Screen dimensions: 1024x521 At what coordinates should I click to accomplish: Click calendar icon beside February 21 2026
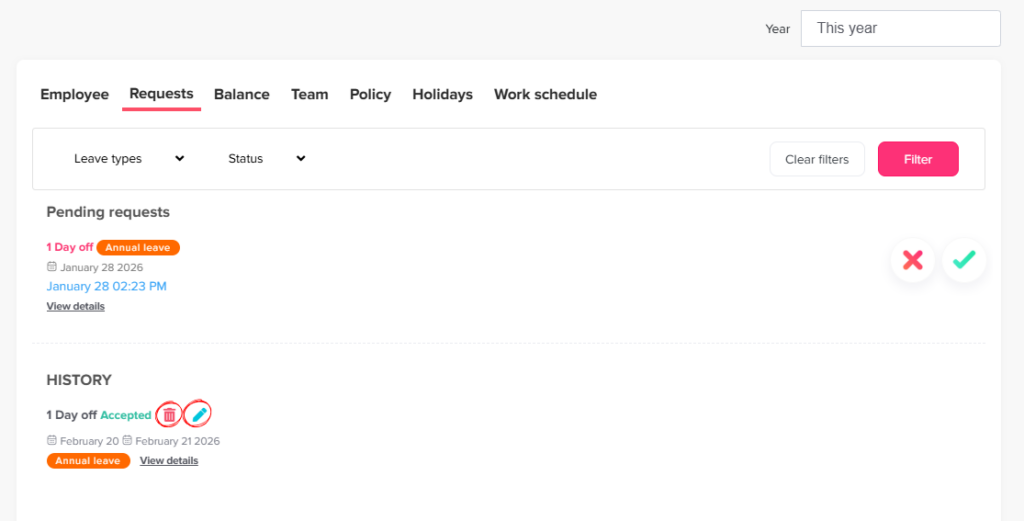click(x=128, y=441)
